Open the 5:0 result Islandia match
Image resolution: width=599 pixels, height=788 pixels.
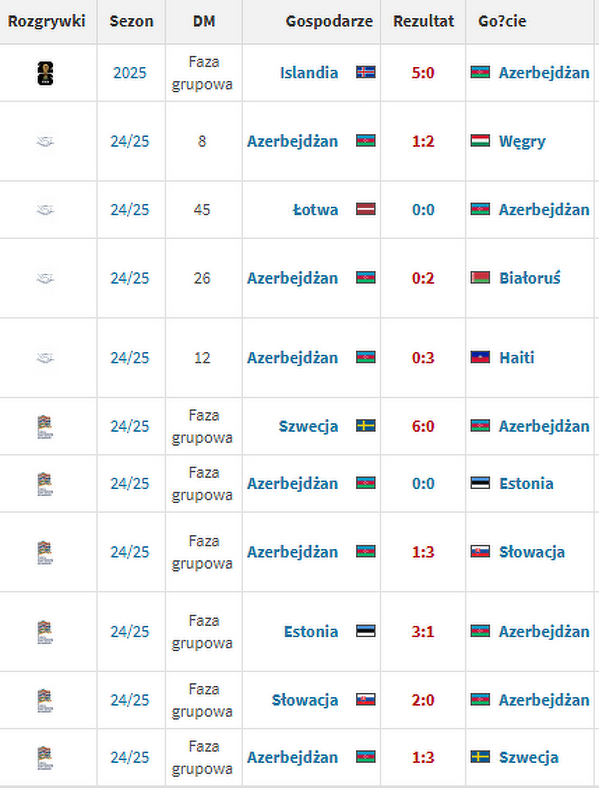tap(423, 73)
